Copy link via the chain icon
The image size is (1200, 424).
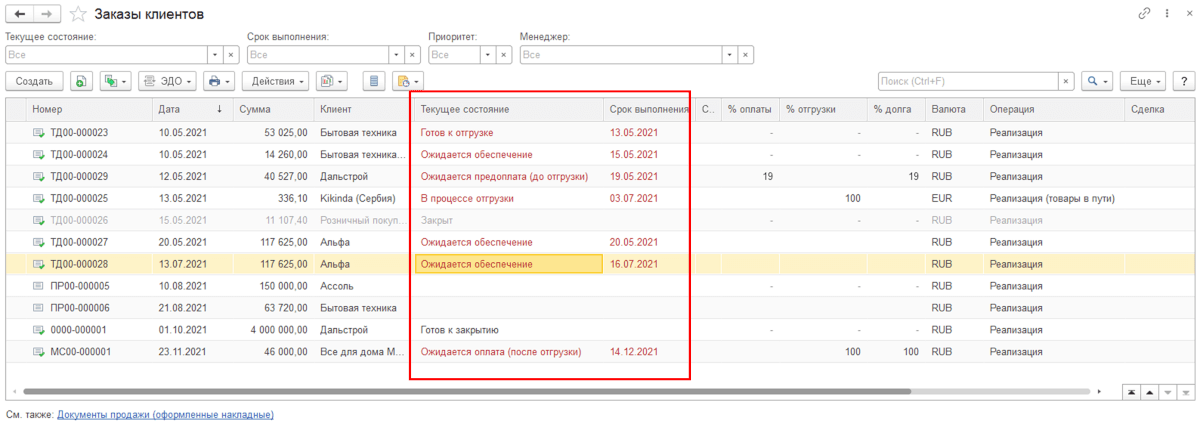1144,14
